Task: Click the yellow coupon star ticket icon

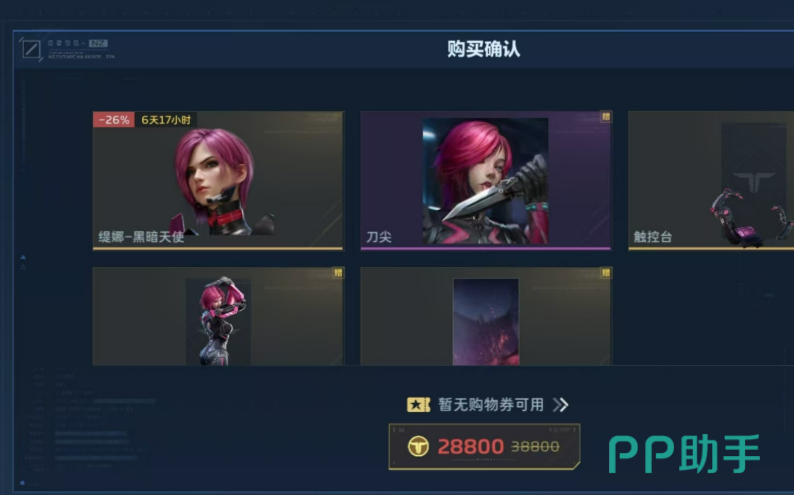Action: click(418, 405)
